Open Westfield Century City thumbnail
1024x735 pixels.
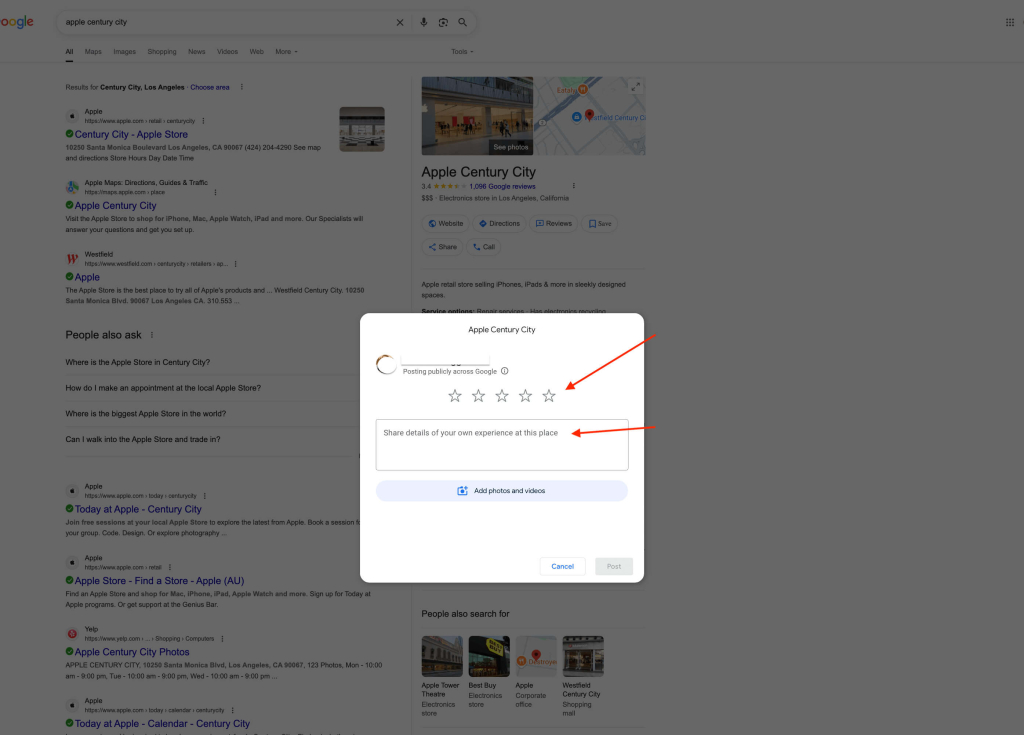[x=583, y=656]
